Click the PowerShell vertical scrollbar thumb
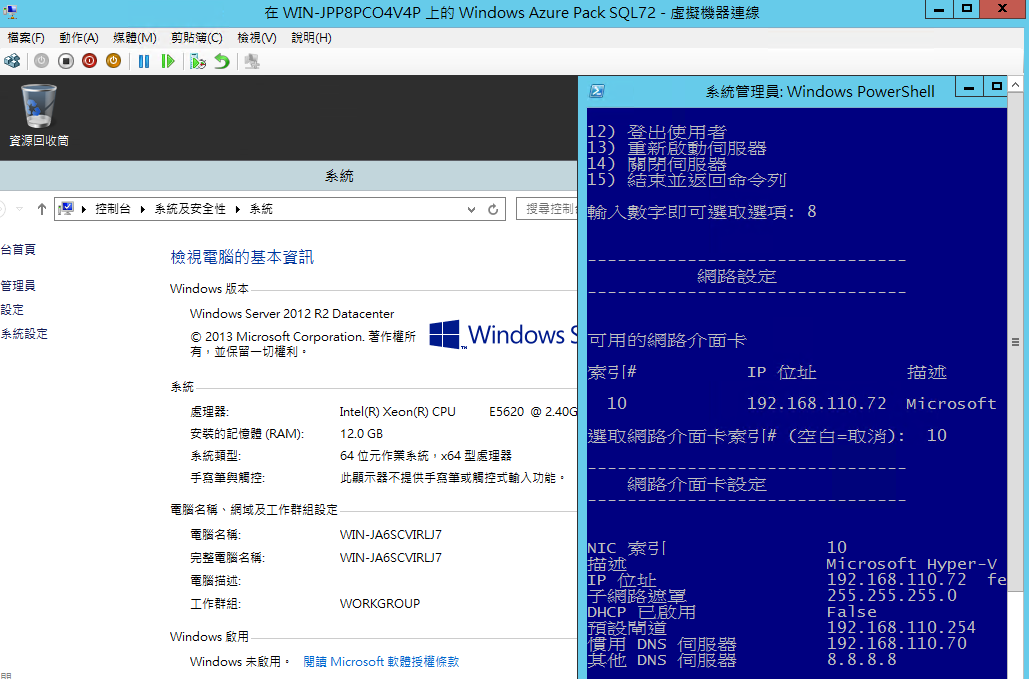The width and height of the screenshot is (1029, 679). tap(1015, 342)
